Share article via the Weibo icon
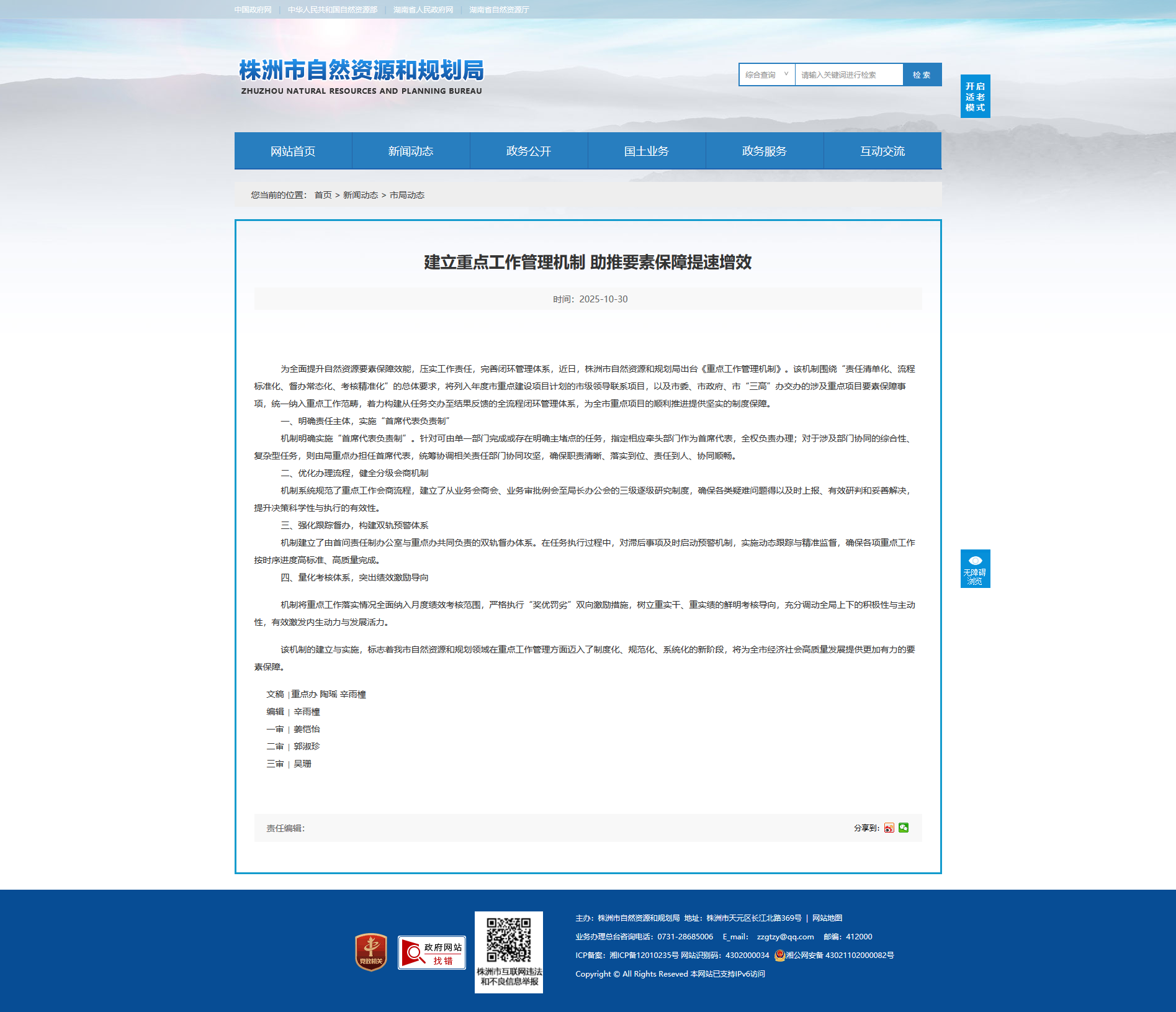The width and height of the screenshot is (1176, 1012). click(889, 828)
